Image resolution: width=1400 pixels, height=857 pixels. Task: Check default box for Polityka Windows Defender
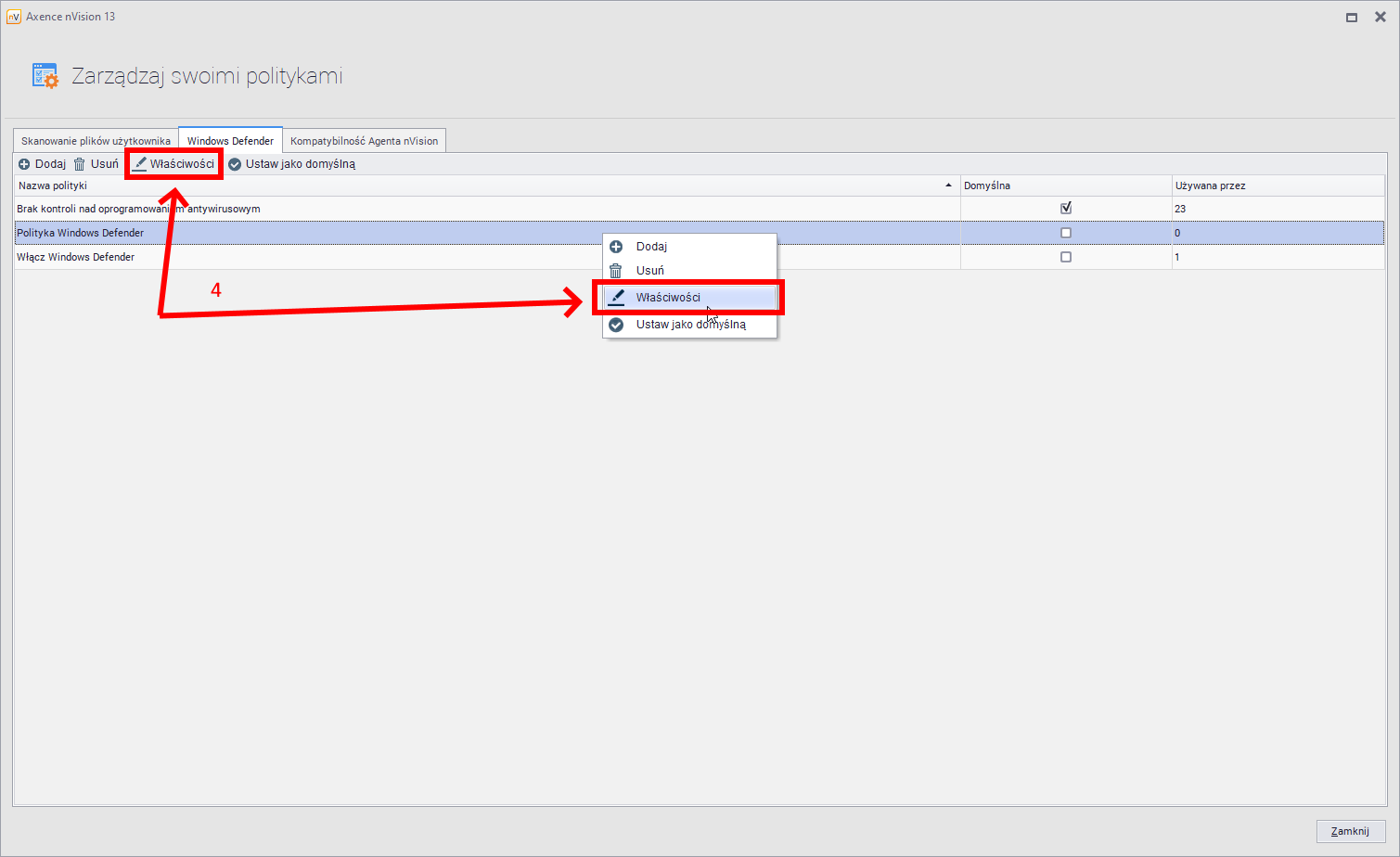point(1066,233)
